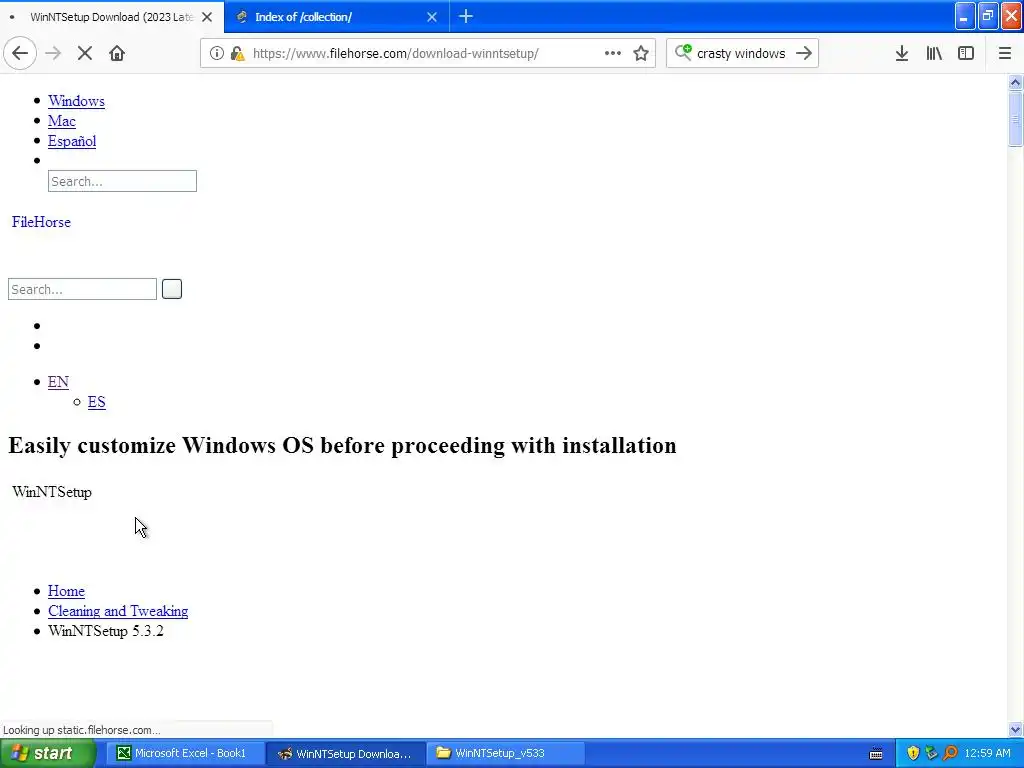Click the scrollbar up arrow
1024x768 pixels.
point(1015,82)
